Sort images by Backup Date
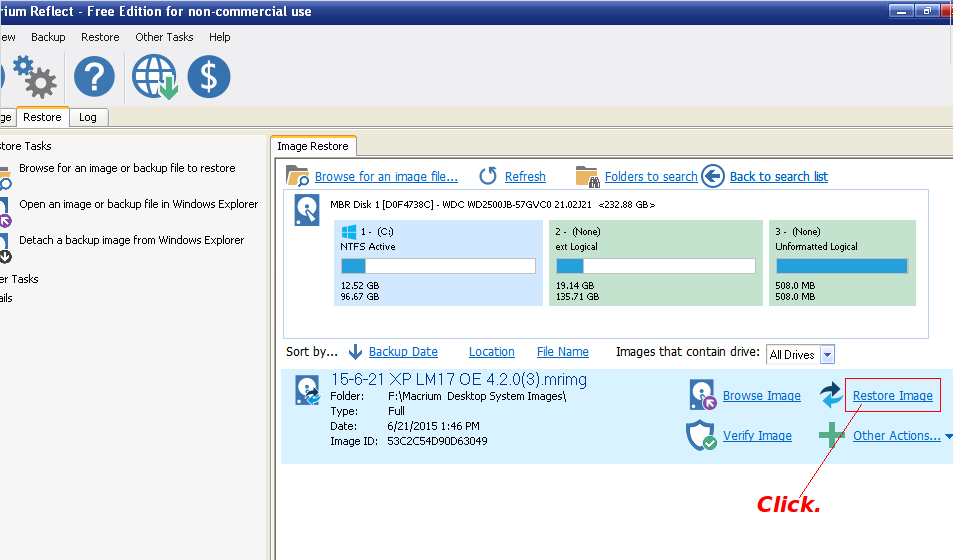The width and height of the screenshot is (953, 560). [403, 352]
